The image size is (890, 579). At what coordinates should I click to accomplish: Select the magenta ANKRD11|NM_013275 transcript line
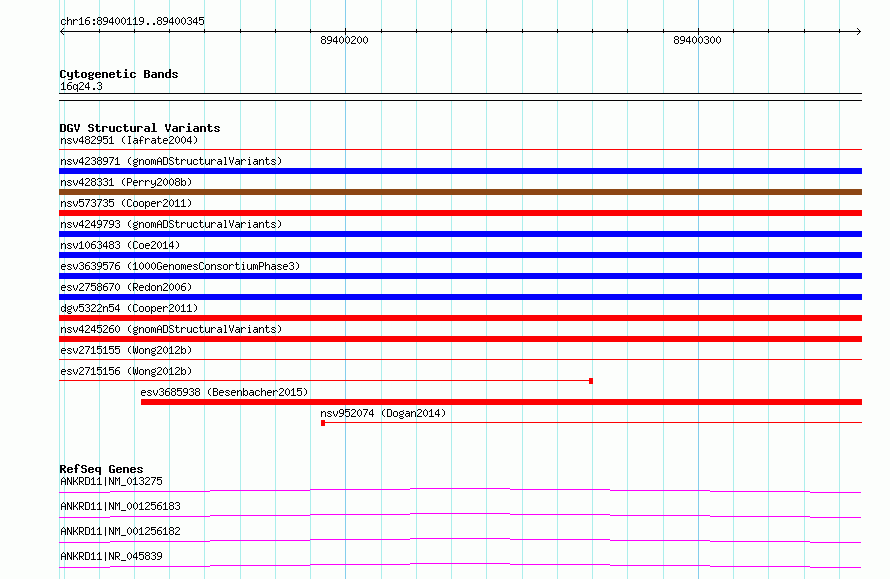click(460, 490)
